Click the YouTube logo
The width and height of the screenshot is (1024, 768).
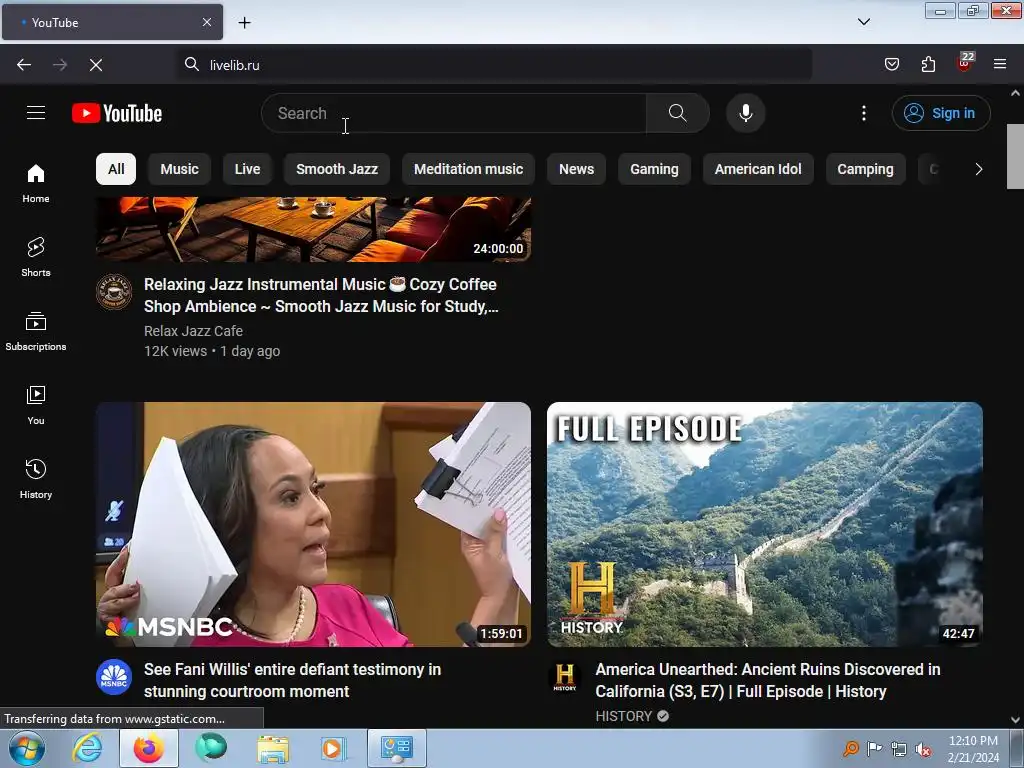point(117,113)
